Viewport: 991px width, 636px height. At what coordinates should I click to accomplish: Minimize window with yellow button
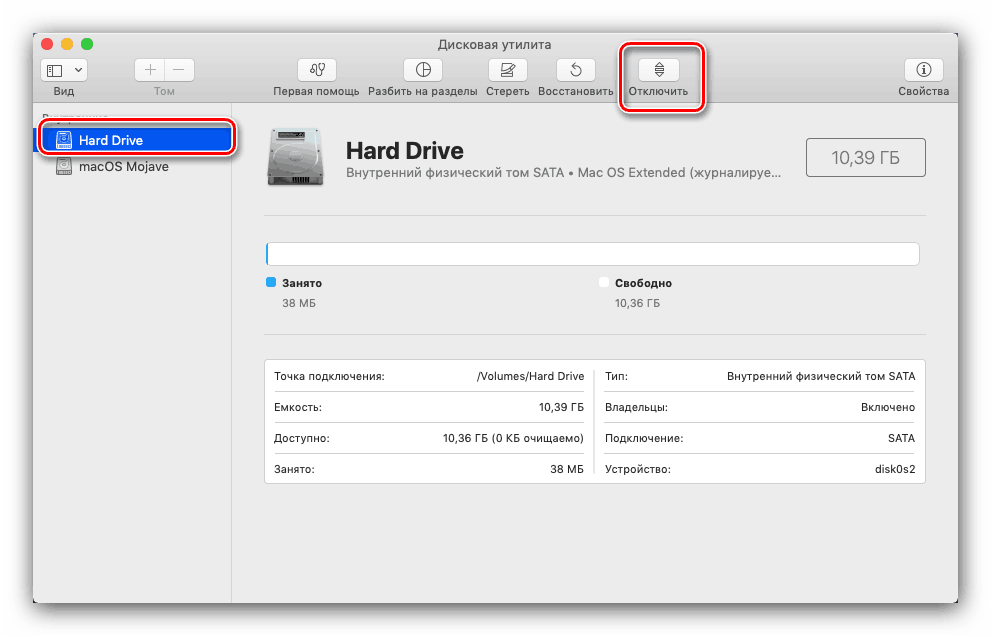(x=67, y=44)
